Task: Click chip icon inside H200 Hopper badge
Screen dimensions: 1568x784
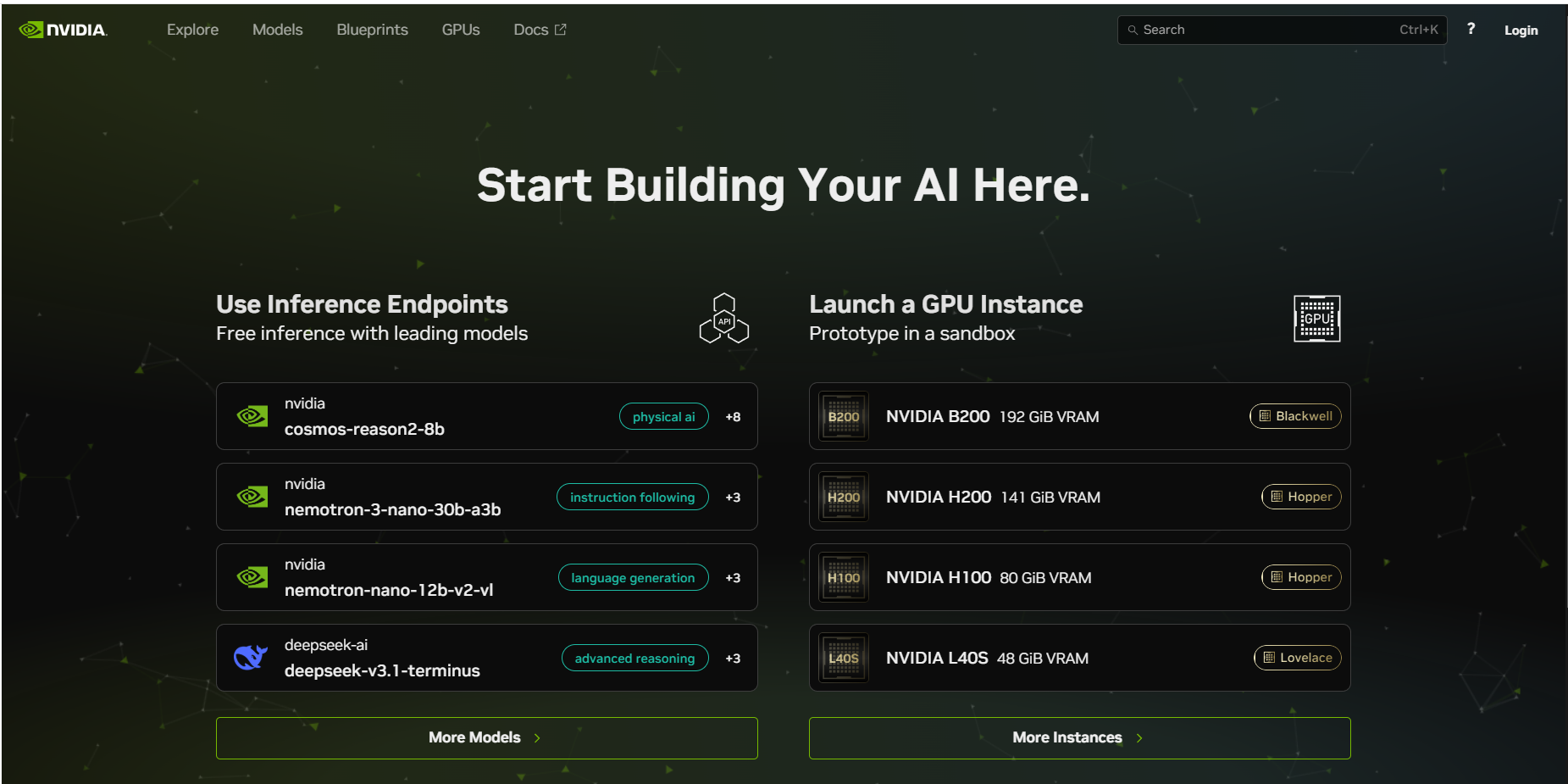Action: pyautogui.click(x=1277, y=497)
